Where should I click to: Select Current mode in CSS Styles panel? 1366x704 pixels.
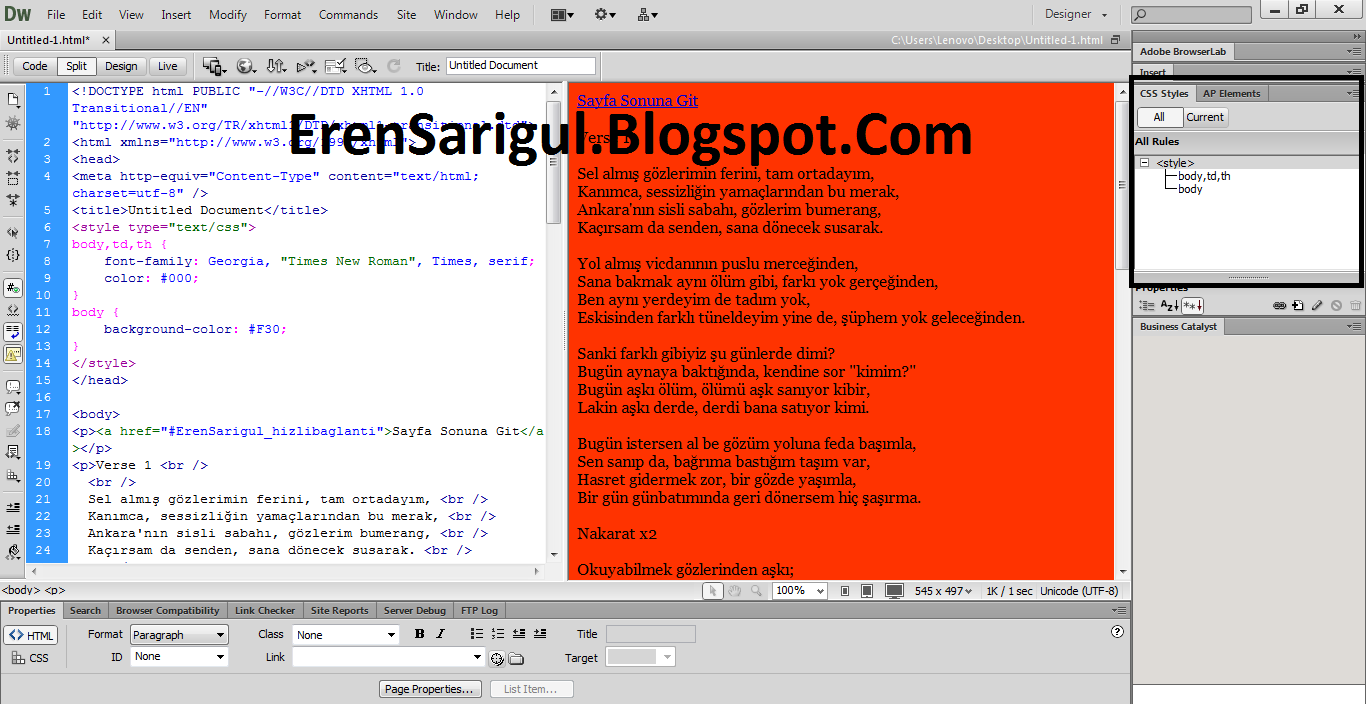[1205, 117]
